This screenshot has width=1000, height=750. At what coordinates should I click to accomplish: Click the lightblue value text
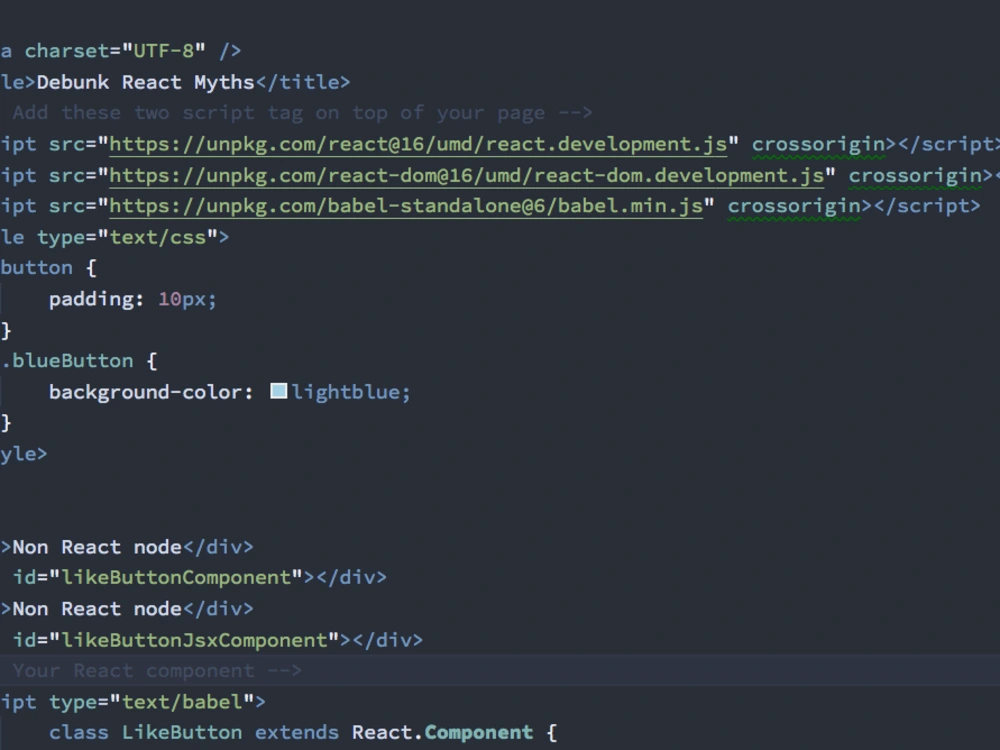click(345, 392)
